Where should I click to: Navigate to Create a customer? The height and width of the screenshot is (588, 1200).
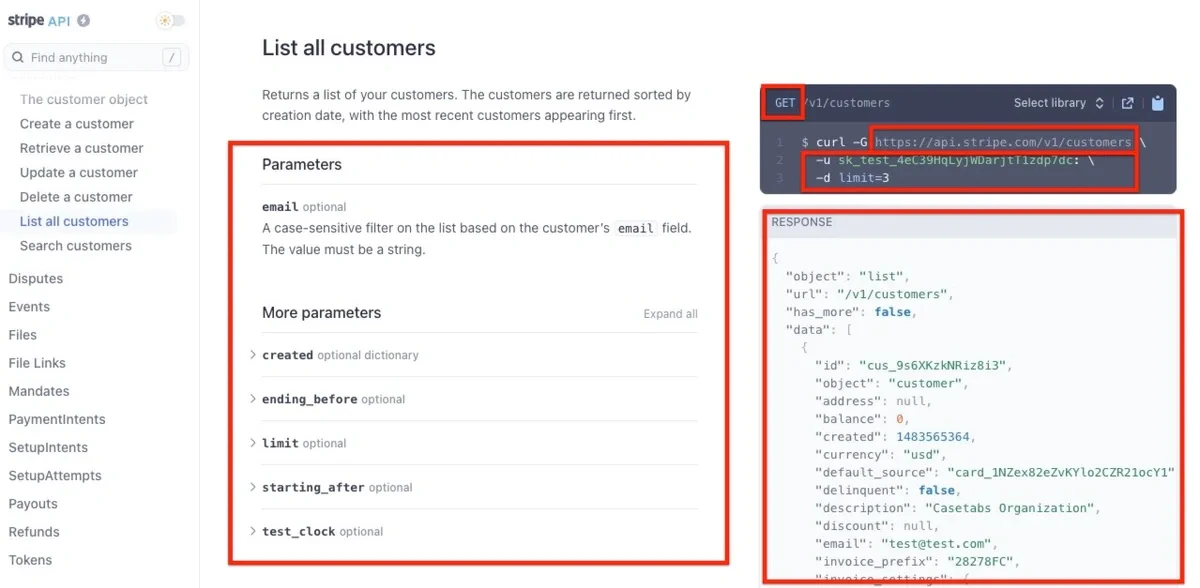[x=77, y=123]
